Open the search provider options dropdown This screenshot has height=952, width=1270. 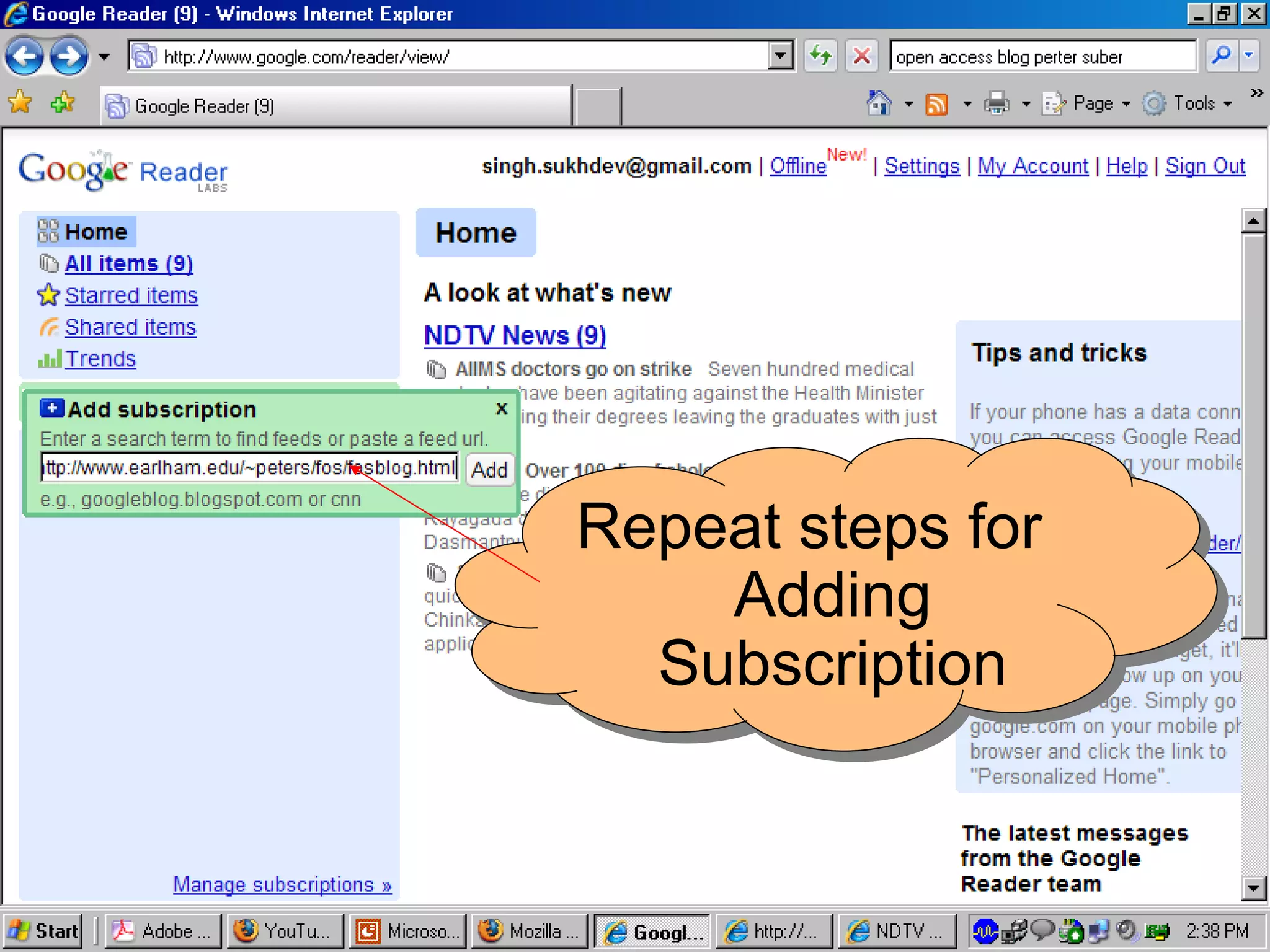click(1249, 56)
